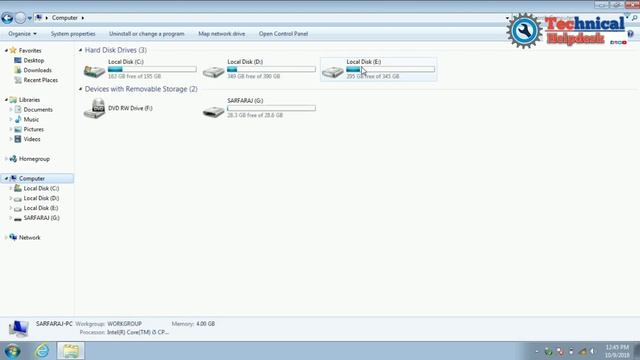
Task: Collapse the Favorites tree node
Action: pos(6,51)
